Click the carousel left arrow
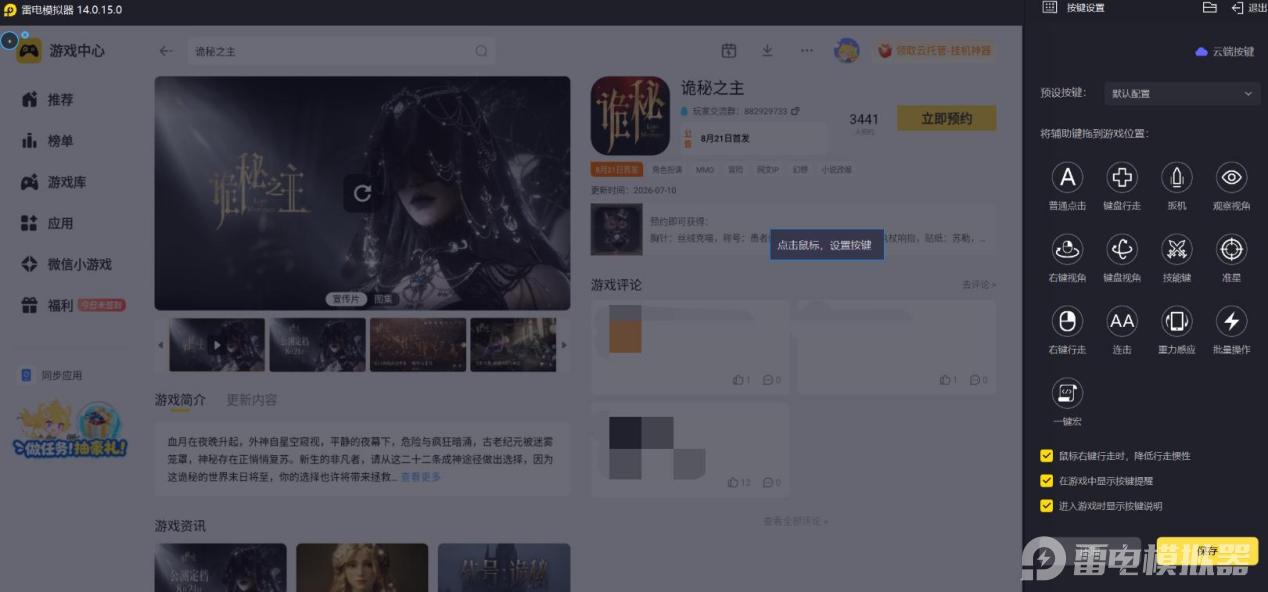 (x=161, y=345)
